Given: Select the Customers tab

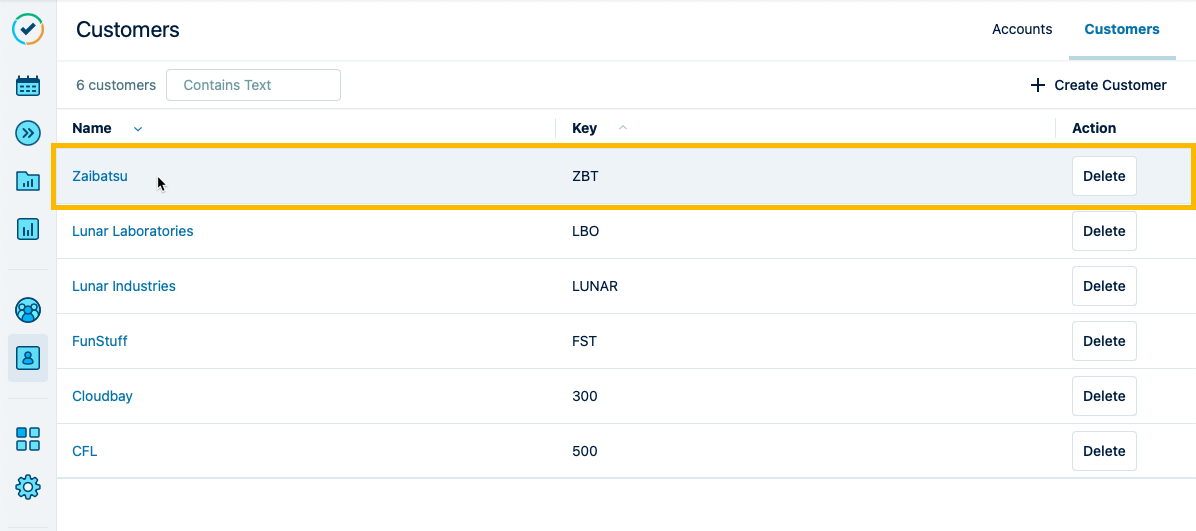Looking at the screenshot, I should coord(1121,29).
